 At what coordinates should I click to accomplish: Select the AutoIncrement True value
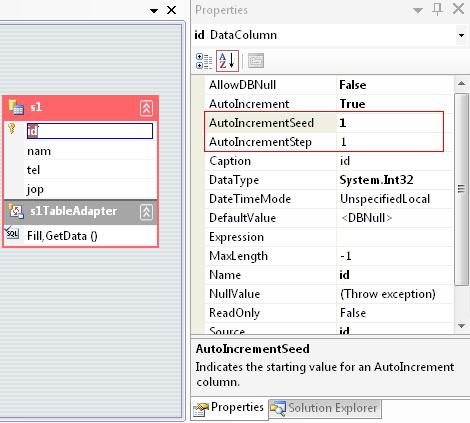[x=394, y=104]
